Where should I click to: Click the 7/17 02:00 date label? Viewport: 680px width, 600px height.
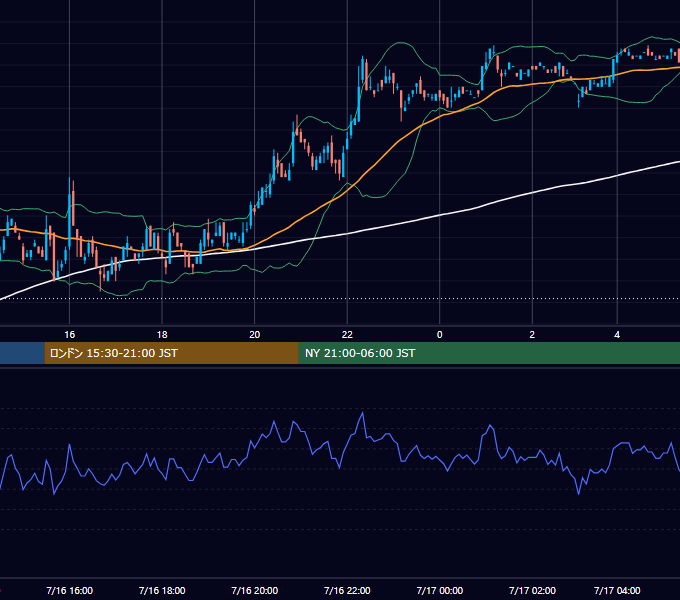(532, 590)
